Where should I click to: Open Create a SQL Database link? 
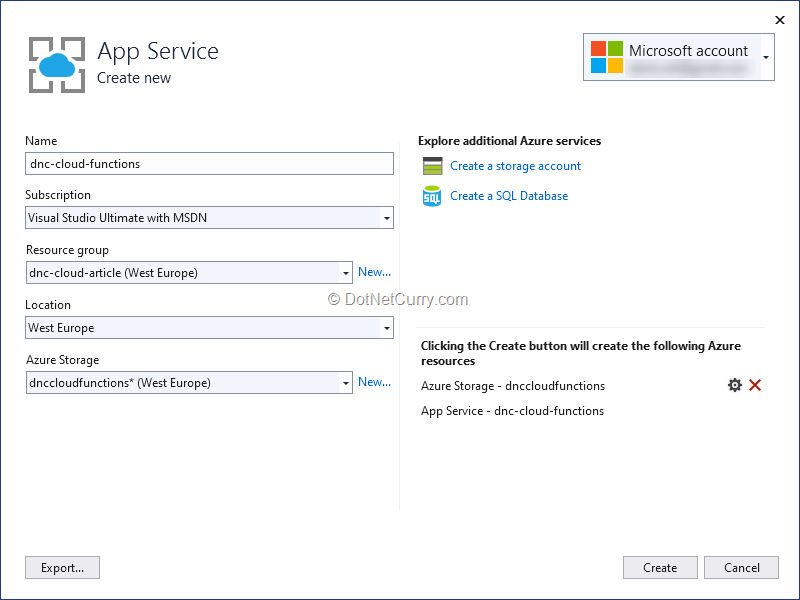point(509,196)
